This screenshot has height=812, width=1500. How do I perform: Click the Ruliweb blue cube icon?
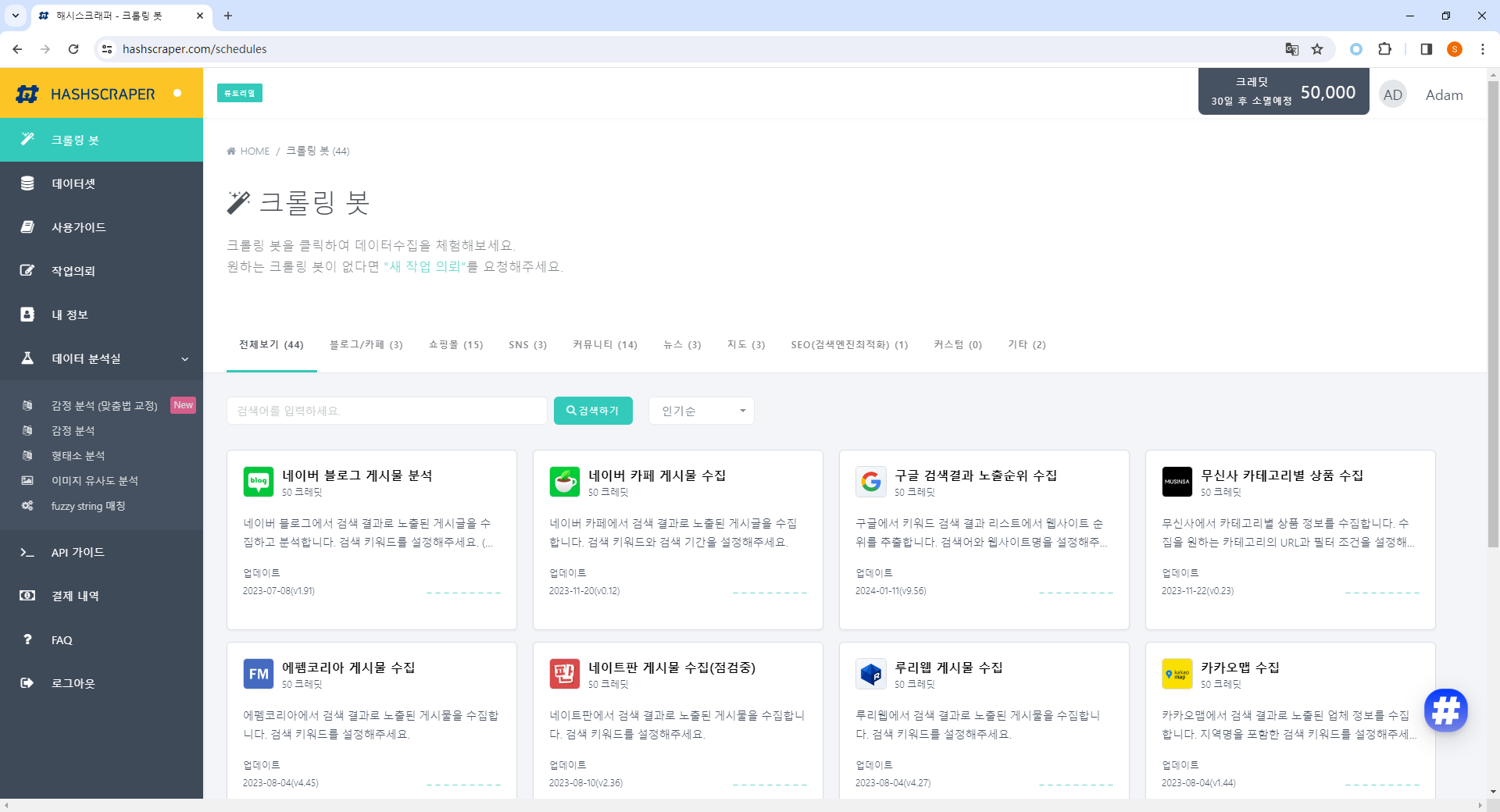[871, 674]
